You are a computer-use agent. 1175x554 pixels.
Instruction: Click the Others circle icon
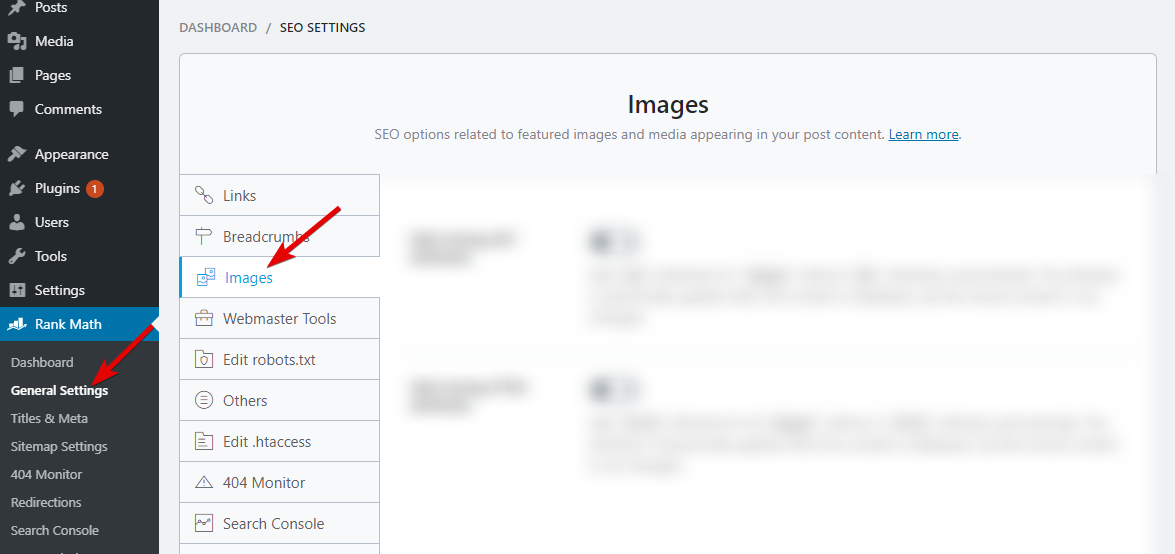204,400
